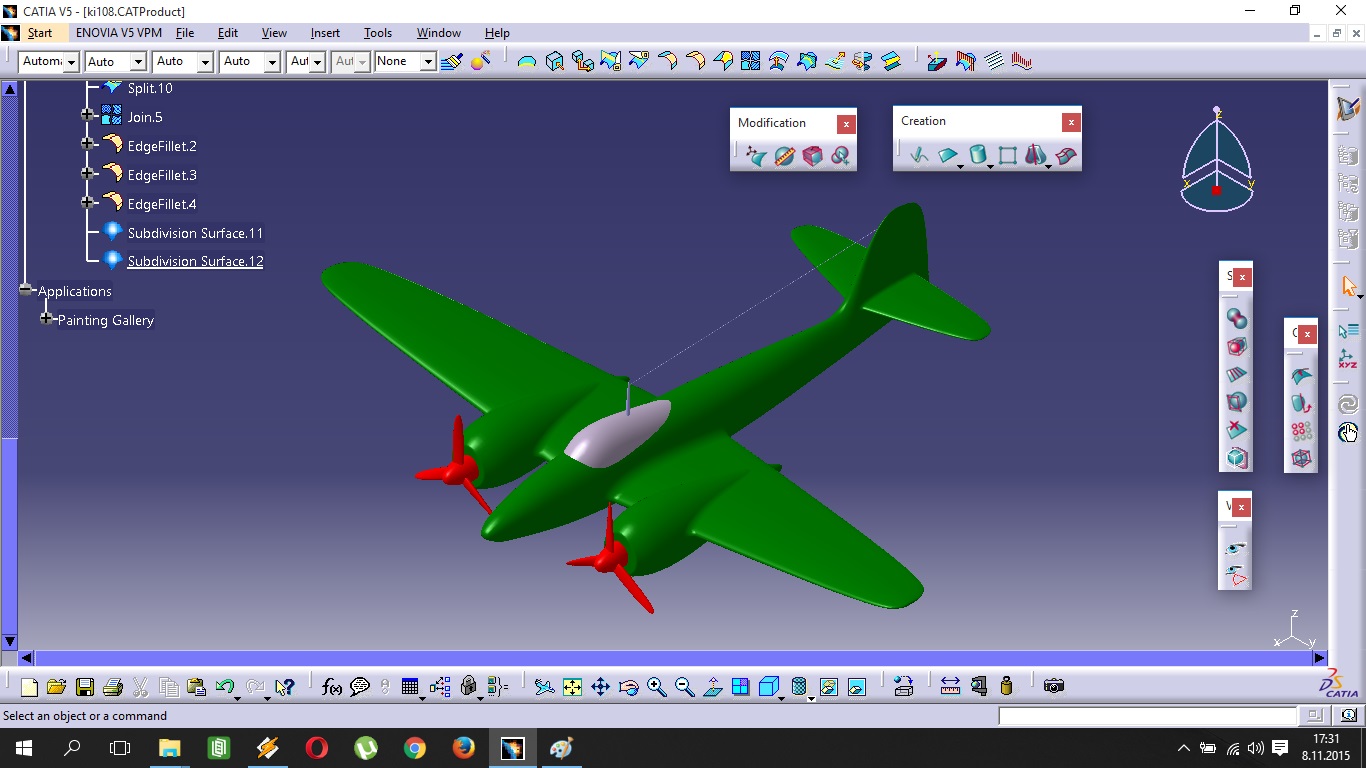
Task: Select Subdivision Surface.12 in tree
Action: 195,261
